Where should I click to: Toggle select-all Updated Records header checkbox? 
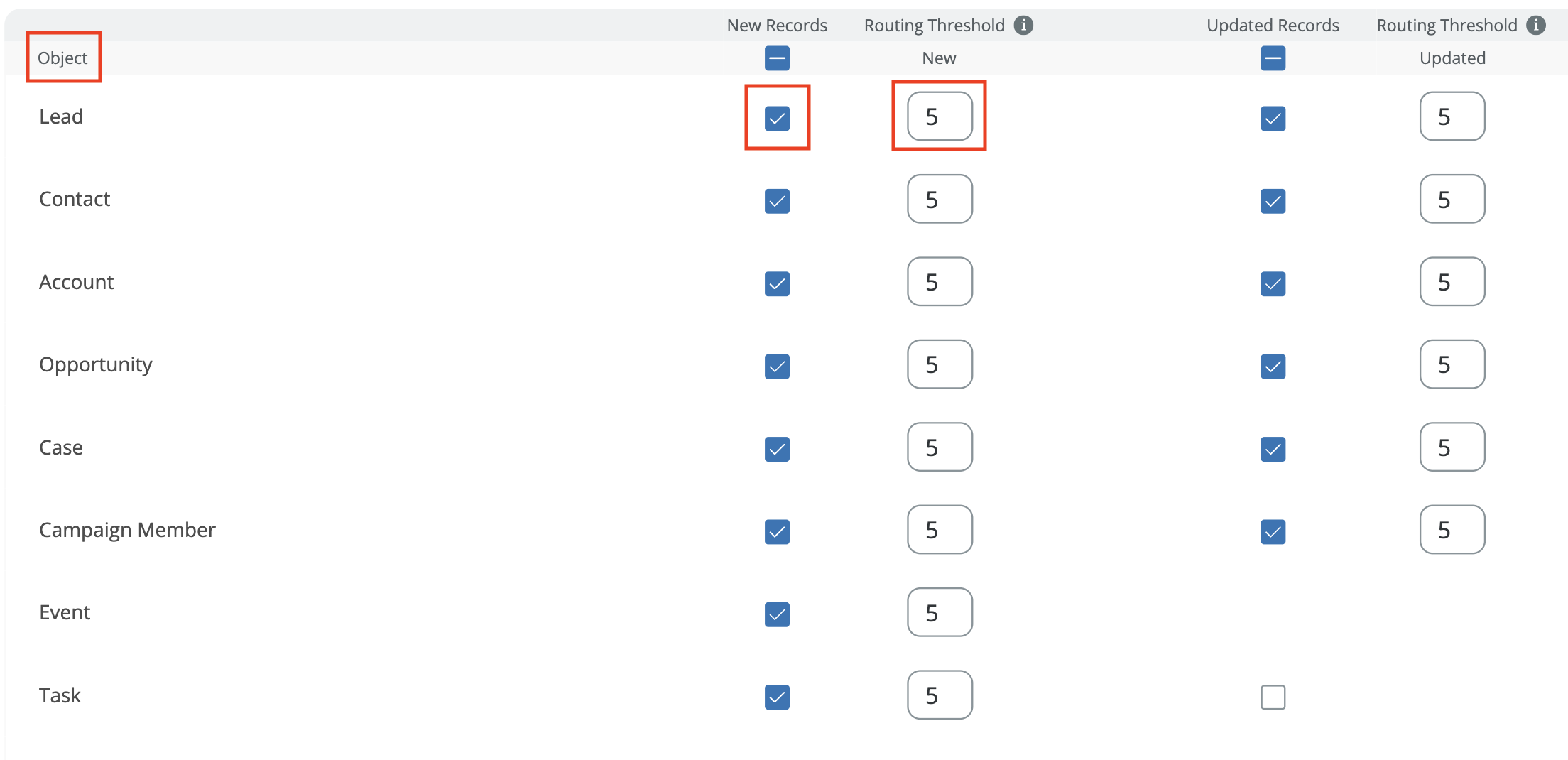coord(1273,58)
